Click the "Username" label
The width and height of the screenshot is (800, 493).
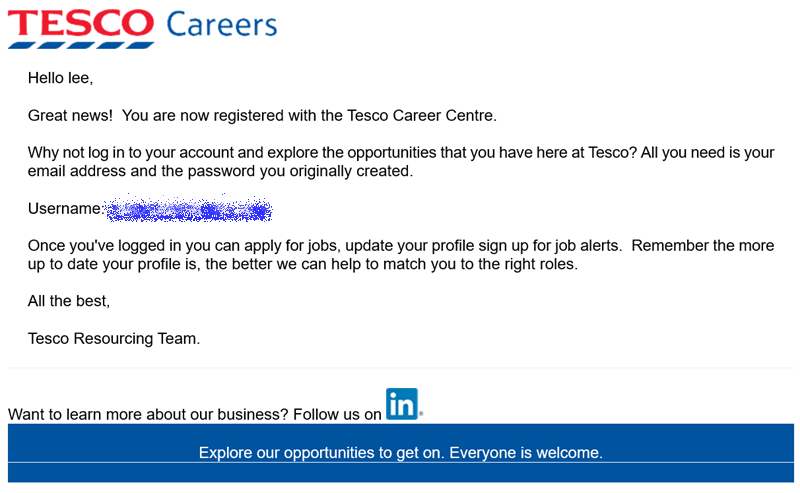point(64,209)
